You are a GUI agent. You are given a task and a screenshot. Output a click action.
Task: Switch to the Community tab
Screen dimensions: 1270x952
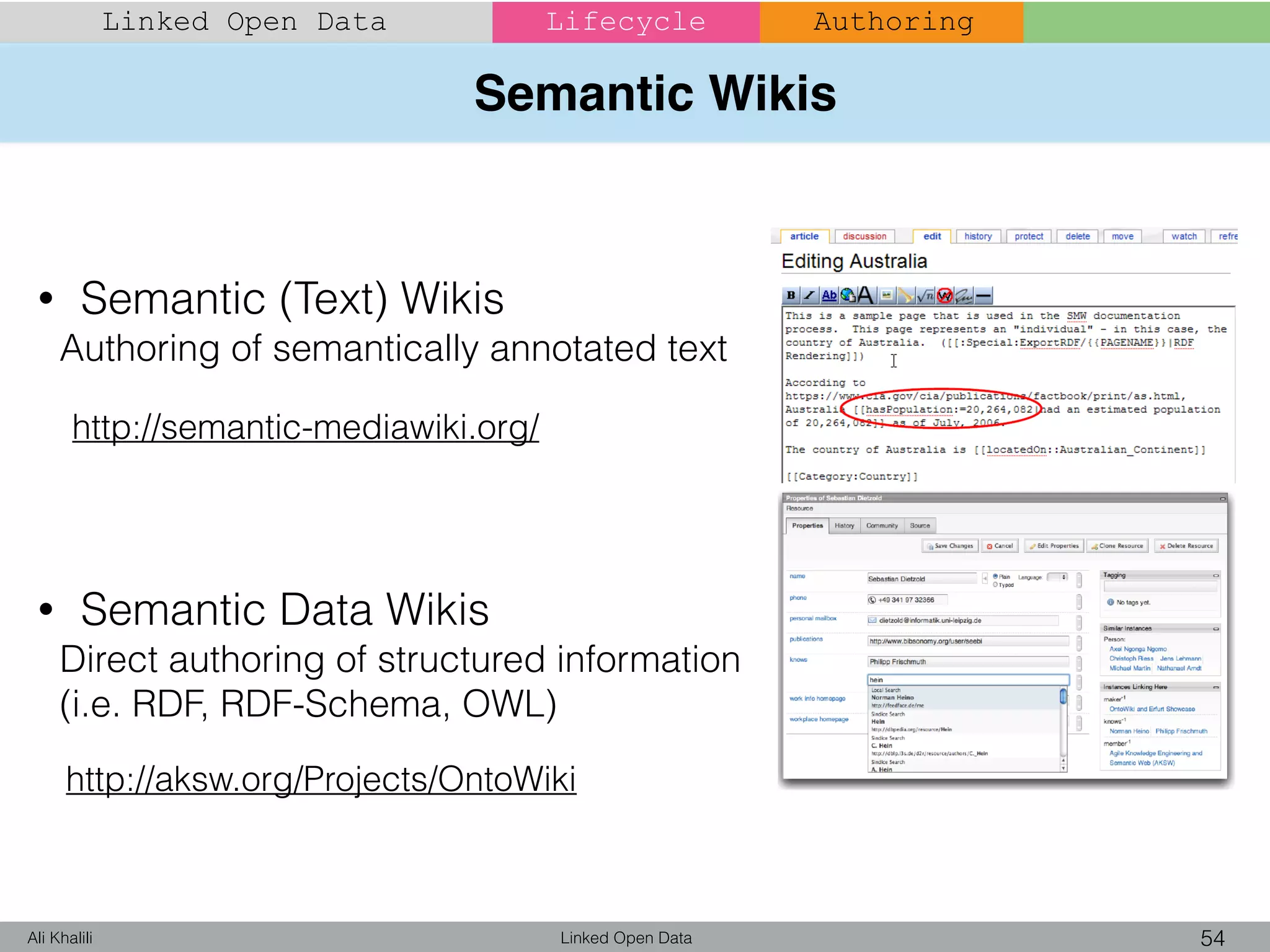click(x=882, y=526)
